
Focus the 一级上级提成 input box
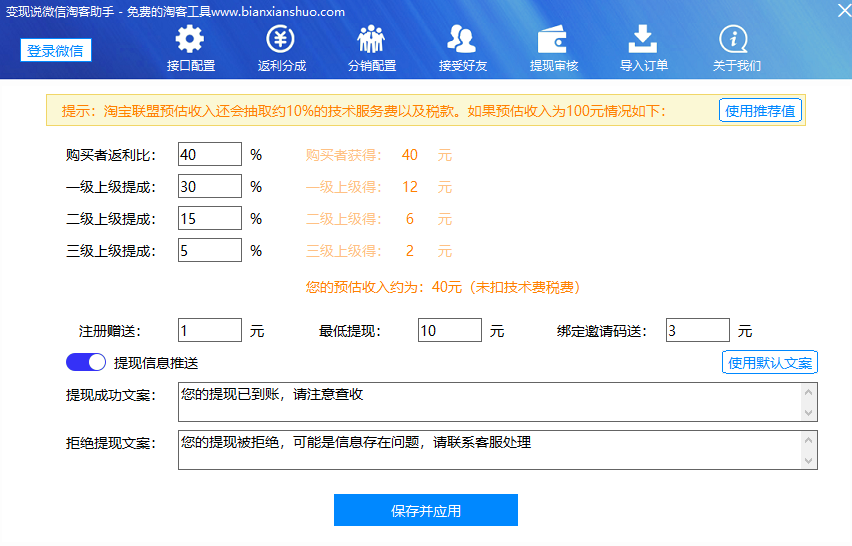click(x=210, y=186)
